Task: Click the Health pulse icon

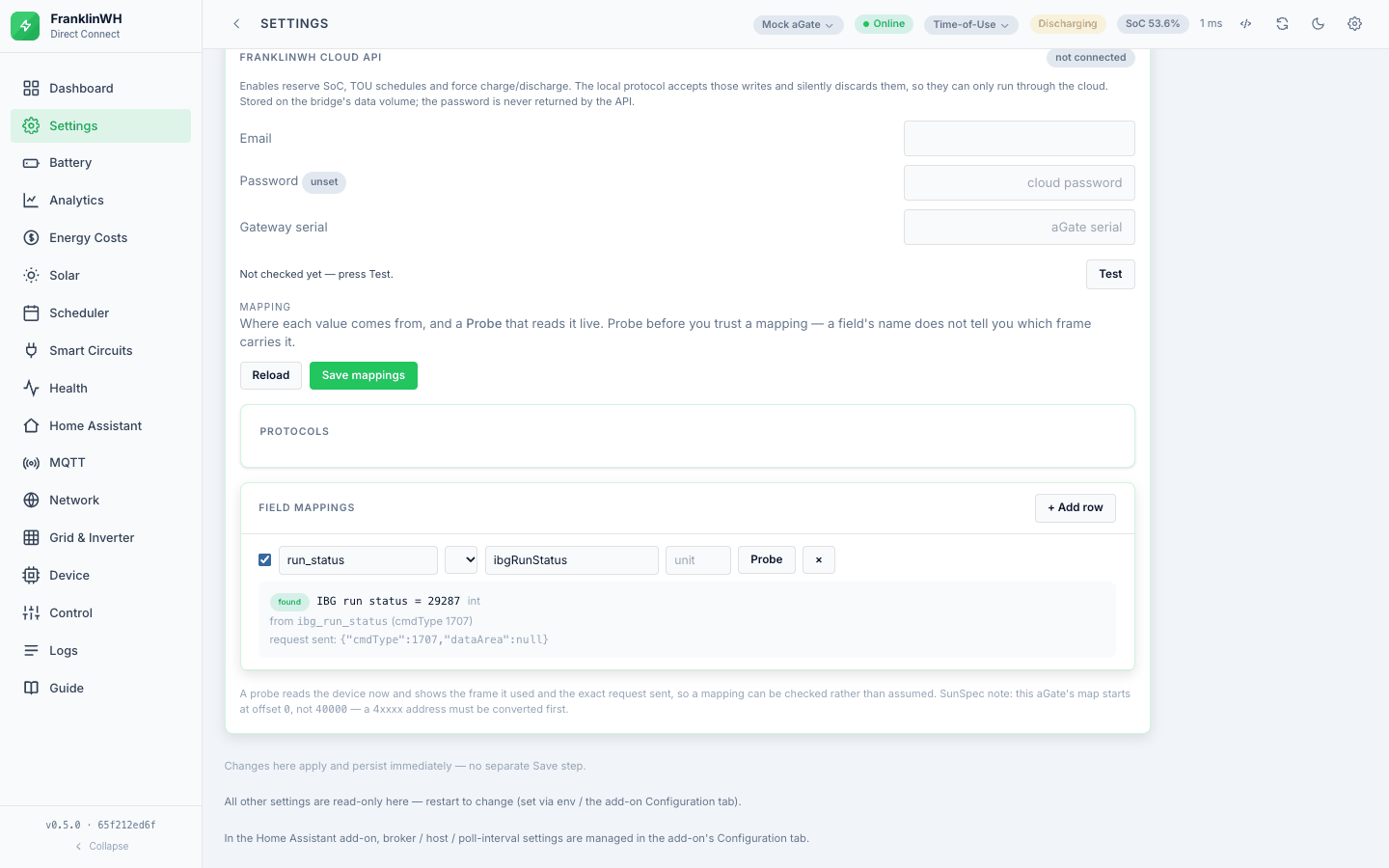Action: [x=31, y=389]
